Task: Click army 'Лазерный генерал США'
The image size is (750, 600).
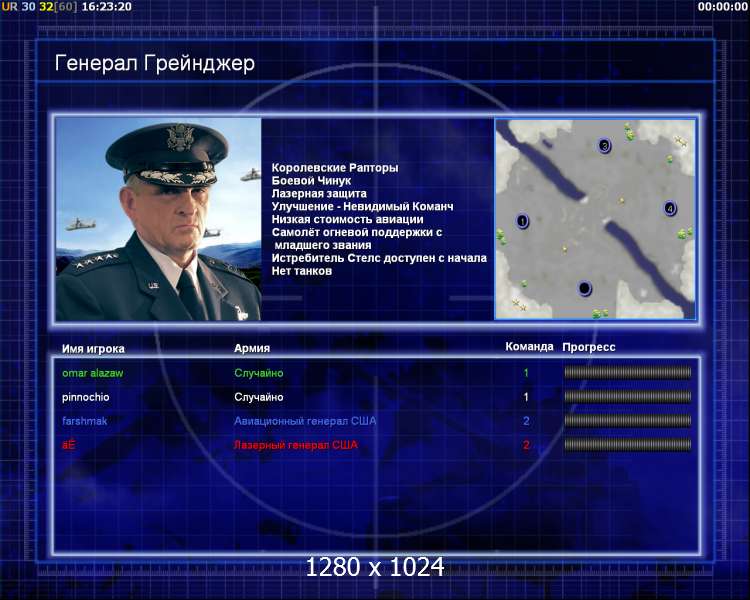Action: coord(296,445)
